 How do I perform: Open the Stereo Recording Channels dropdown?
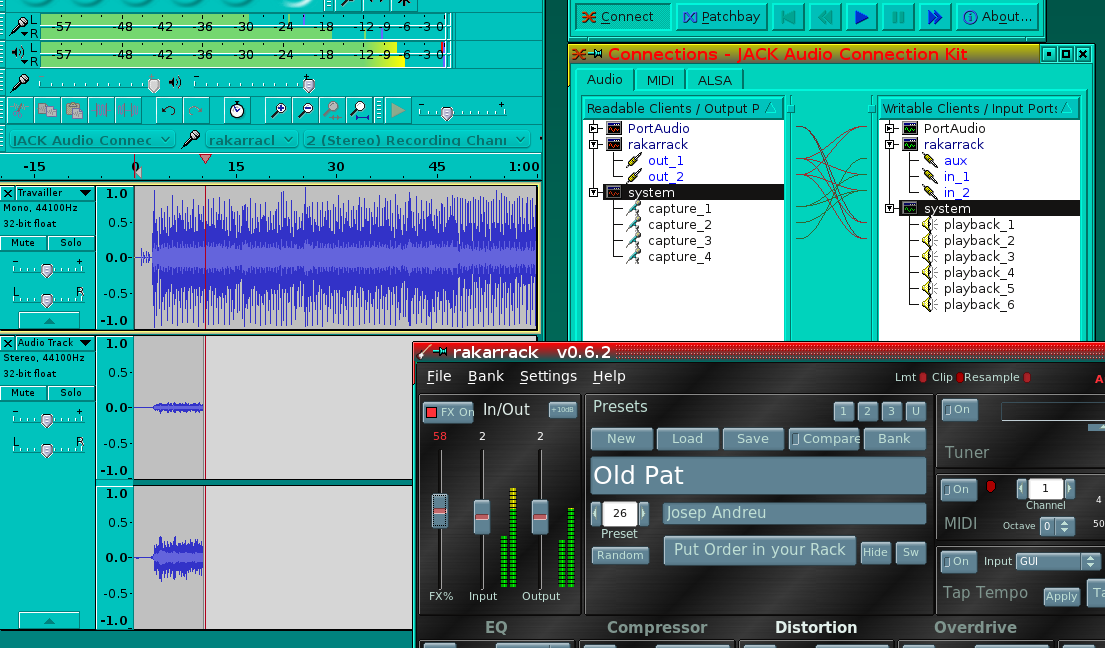click(417, 140)
